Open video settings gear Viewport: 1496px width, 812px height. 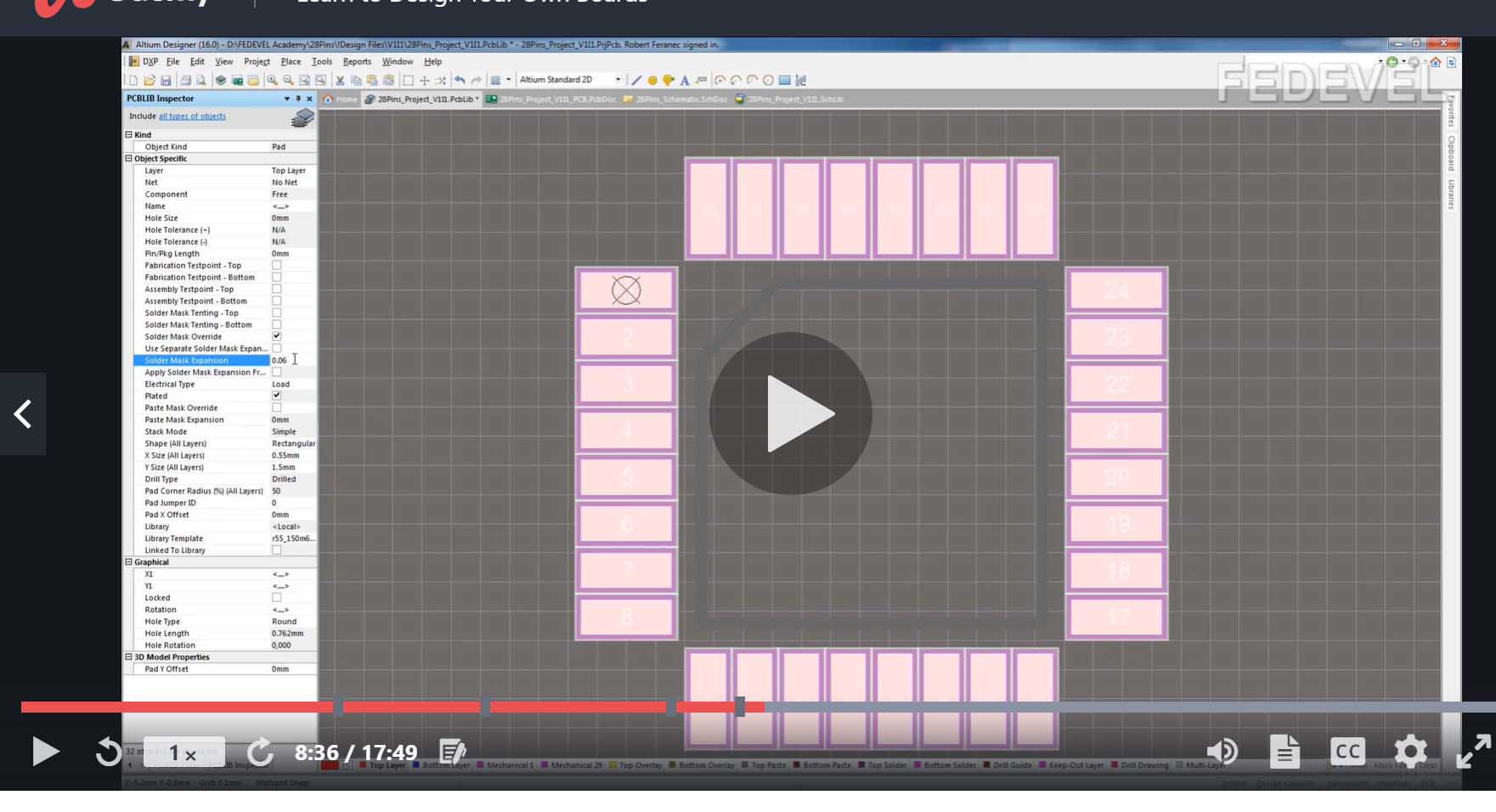point(1410,752)
